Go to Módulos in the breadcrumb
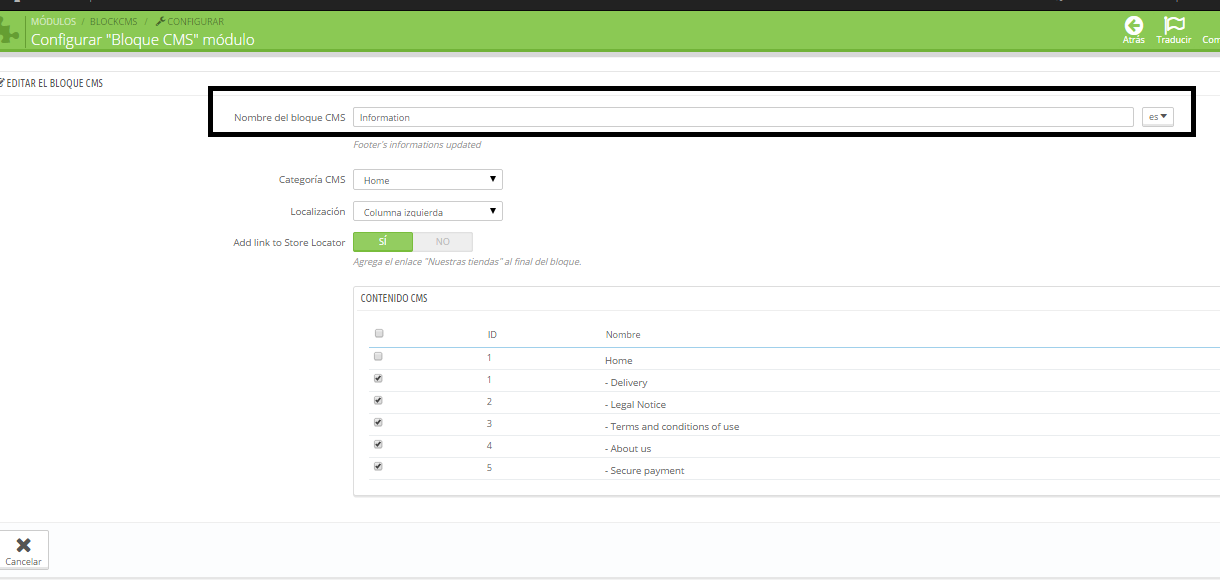The image size is (1220, 586). (x=53, y=21)
